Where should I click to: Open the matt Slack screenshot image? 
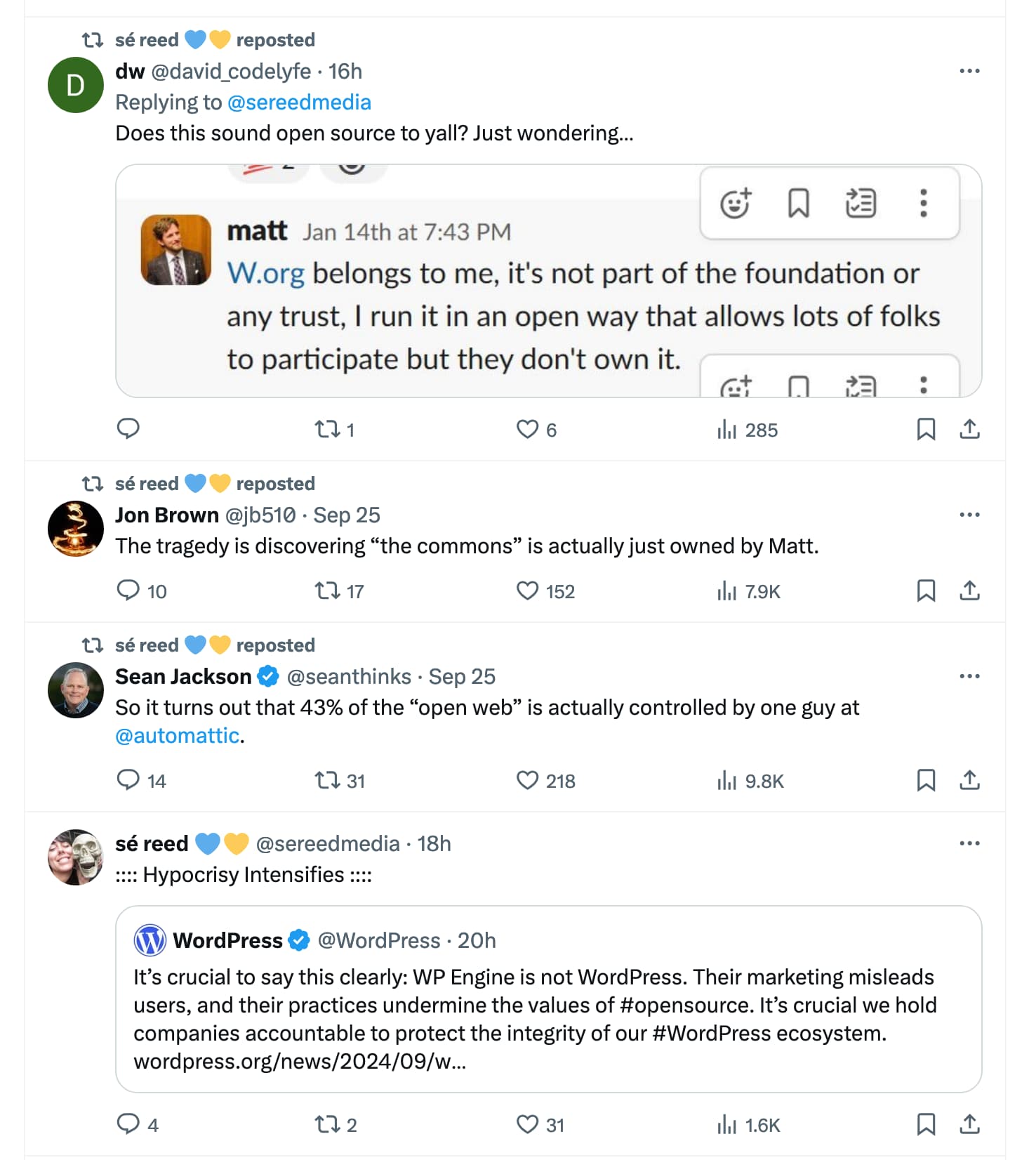click(547, 281)
